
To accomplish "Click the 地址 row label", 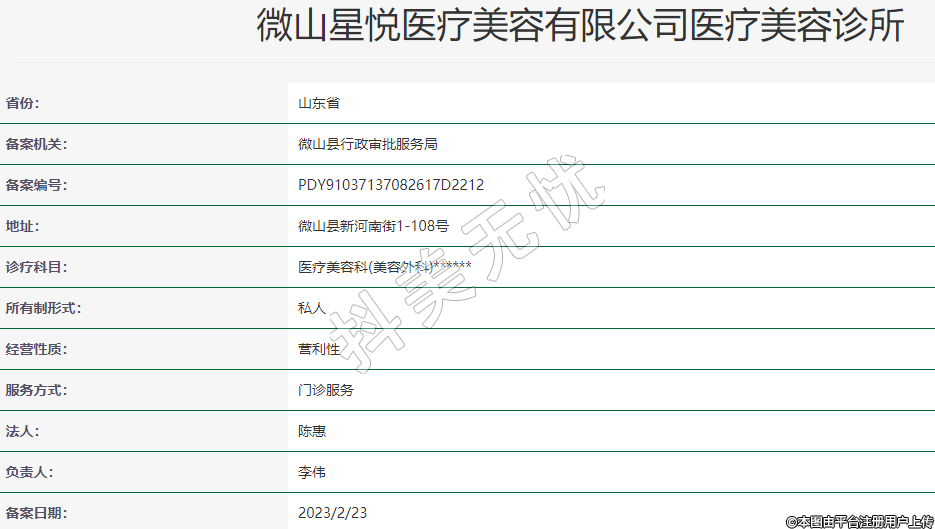I will 23,226.
